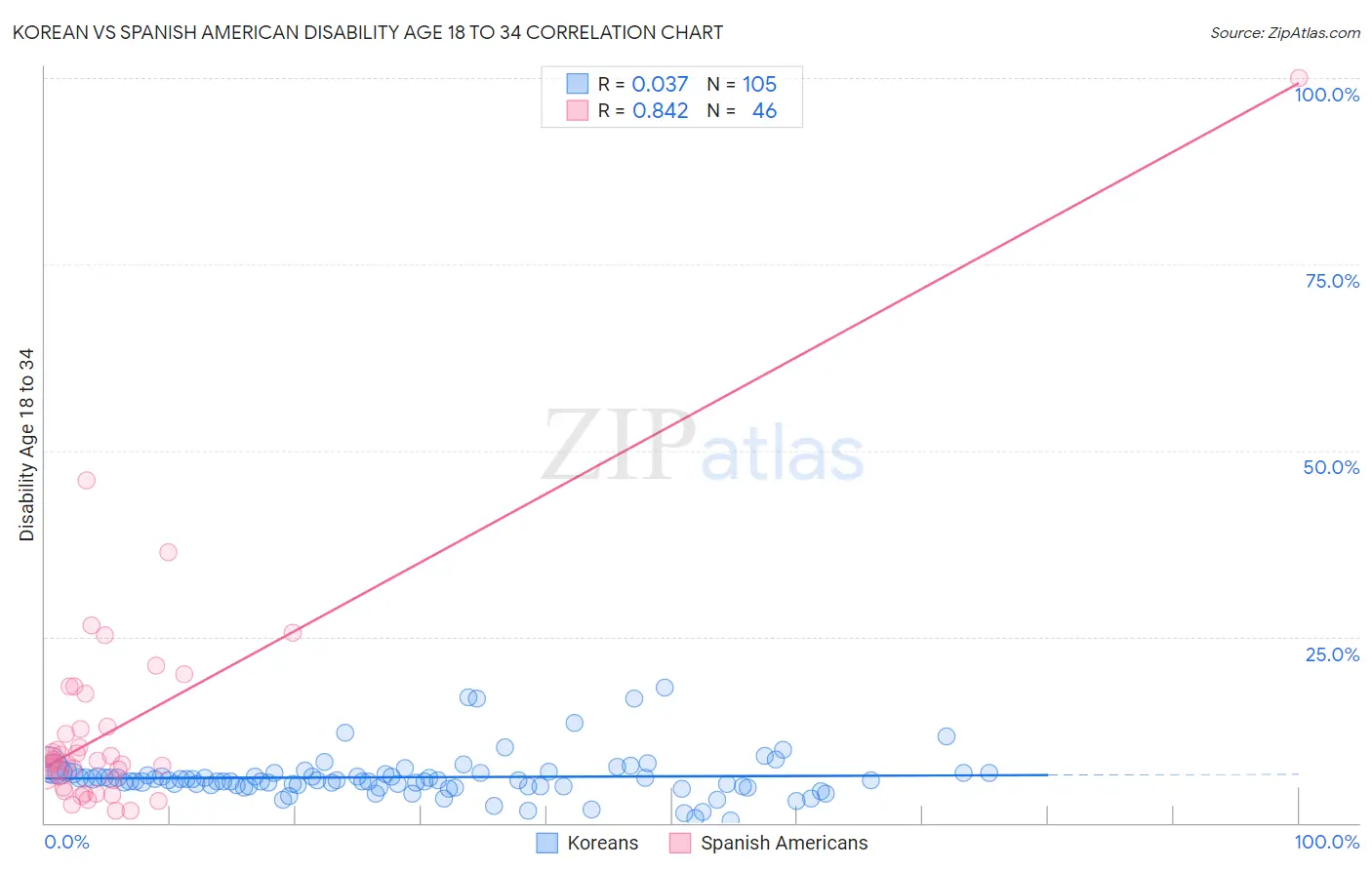Click the pink Spanish Americans legend swatch
The height and width of the screenshot is (870, 1372).
point(680,843)
